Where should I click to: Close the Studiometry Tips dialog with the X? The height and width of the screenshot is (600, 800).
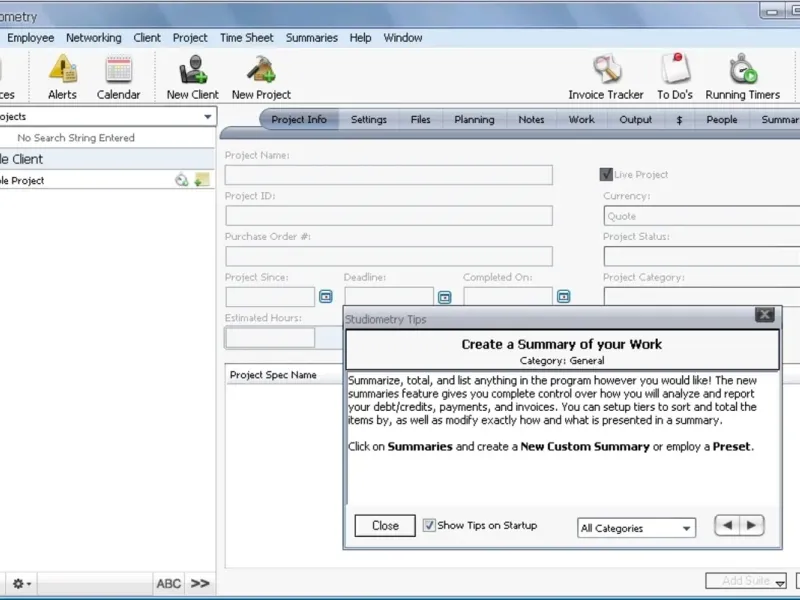[x=764, y=314]
